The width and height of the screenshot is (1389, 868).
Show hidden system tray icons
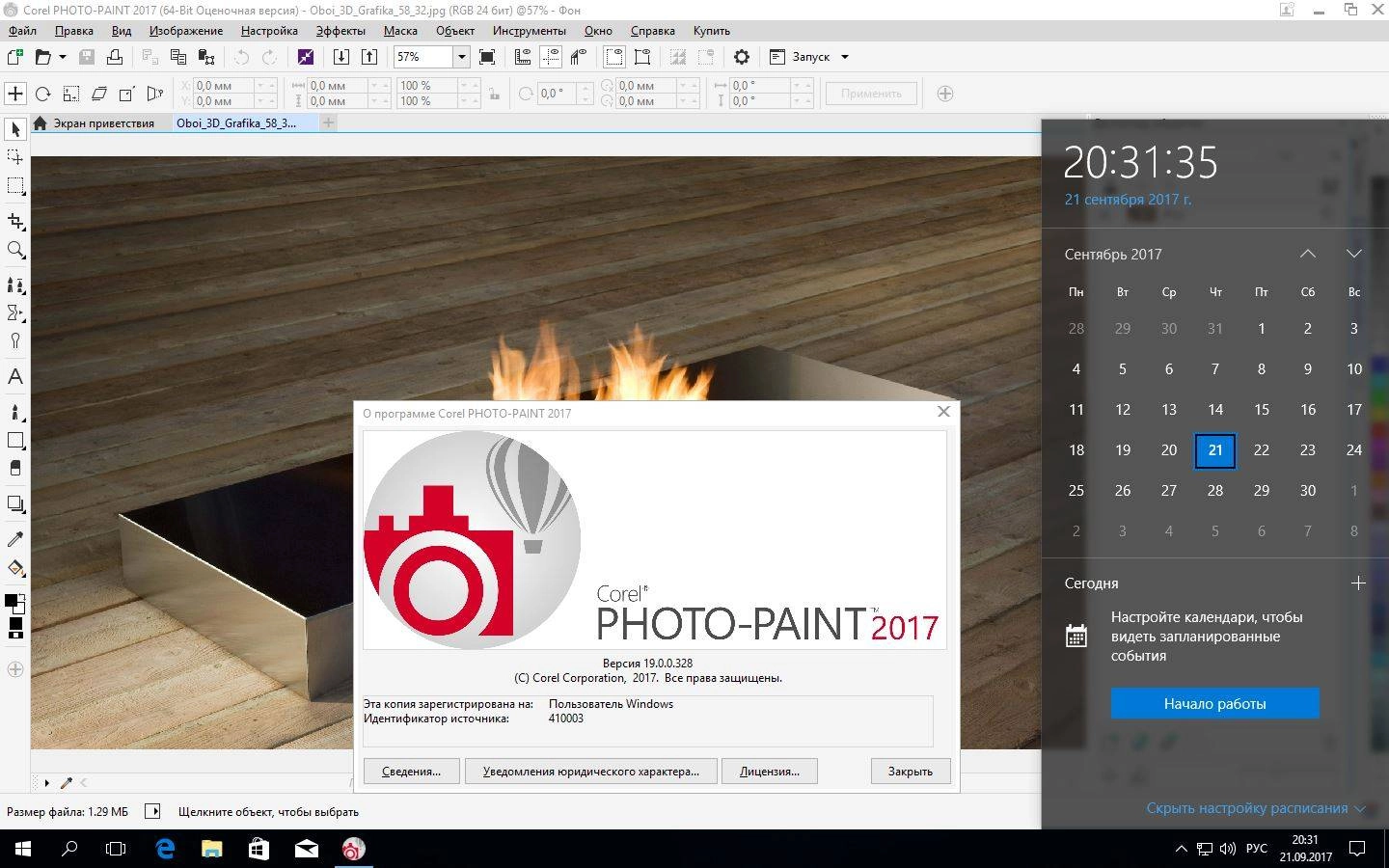coord(1181,849)
